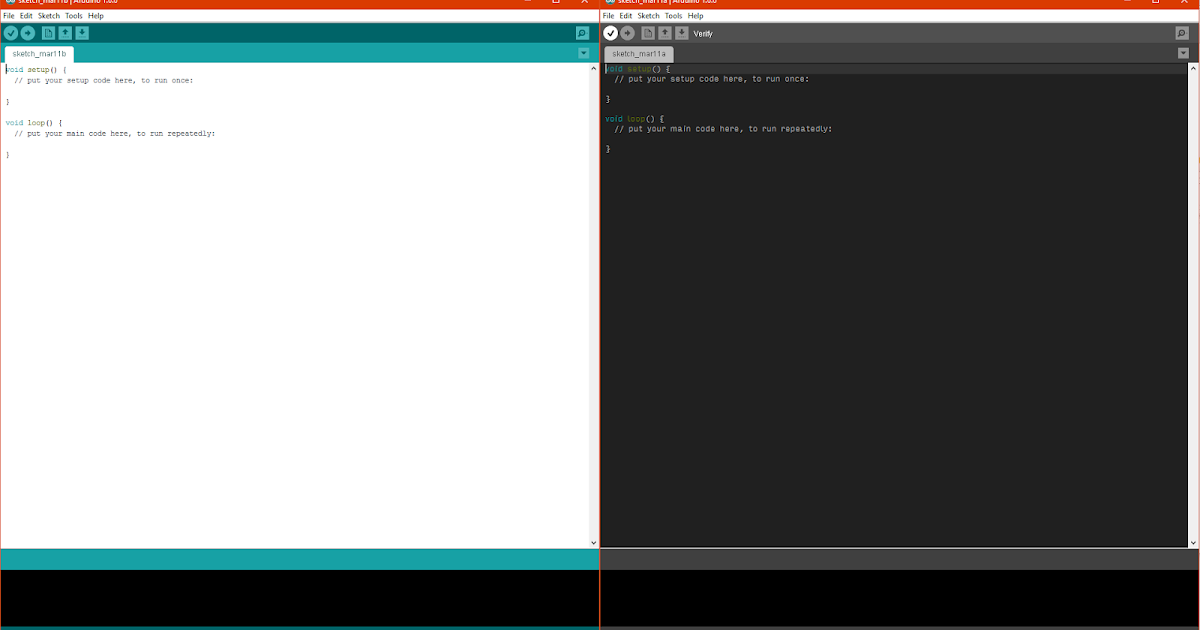
Task: Create a new sketch in the left window
Action: tap(48, 32)
